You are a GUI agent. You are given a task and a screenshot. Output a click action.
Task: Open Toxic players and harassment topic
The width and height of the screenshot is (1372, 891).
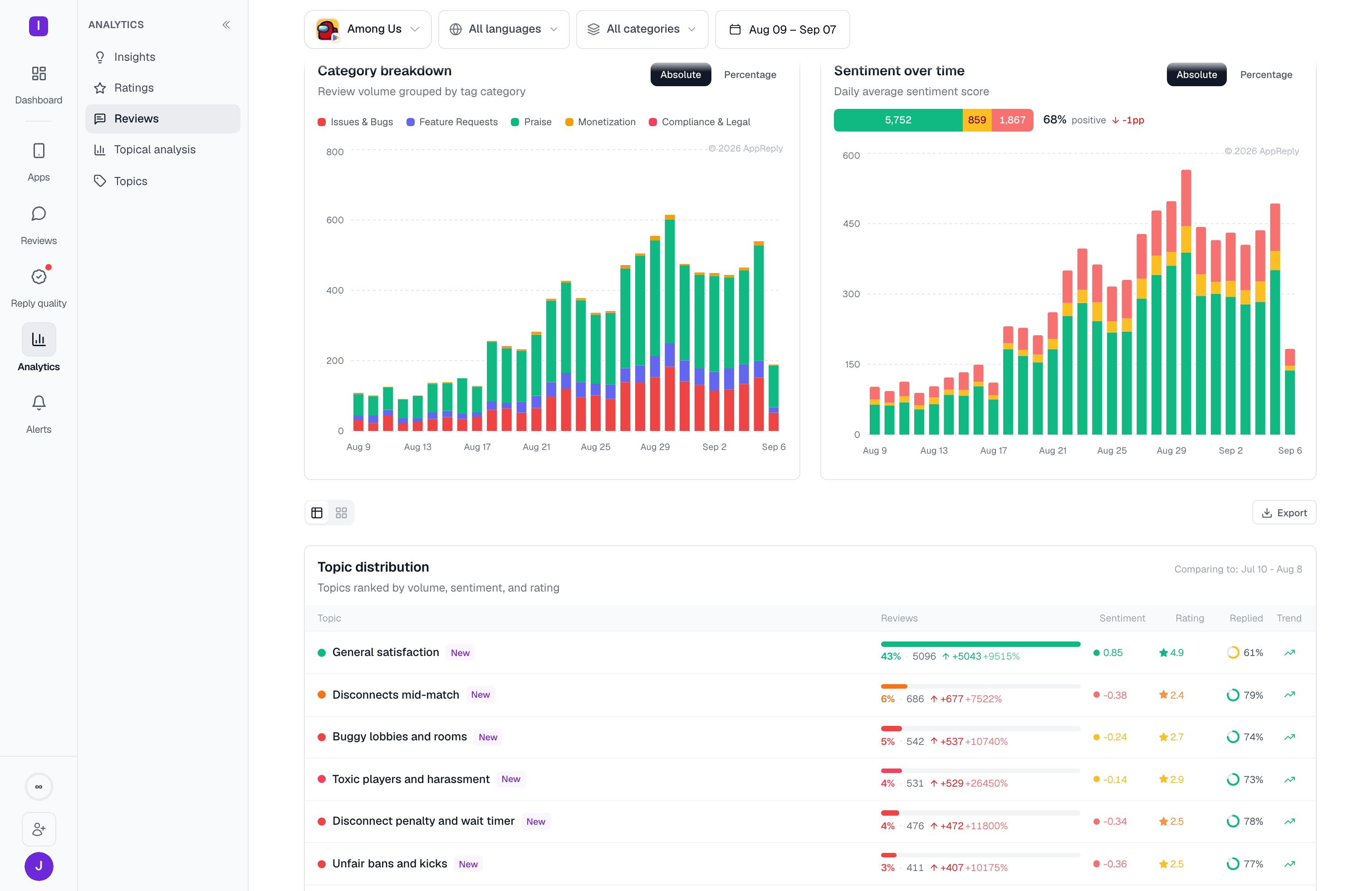pos(411,779)
